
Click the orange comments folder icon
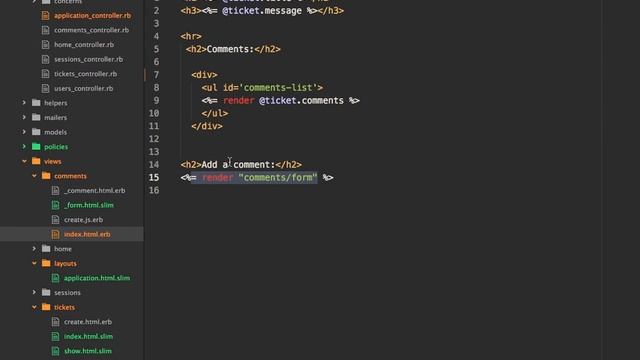[46, 176]
